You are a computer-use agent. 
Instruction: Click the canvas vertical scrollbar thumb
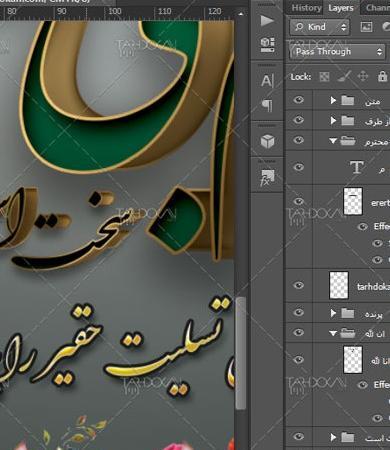click(241, 353)
